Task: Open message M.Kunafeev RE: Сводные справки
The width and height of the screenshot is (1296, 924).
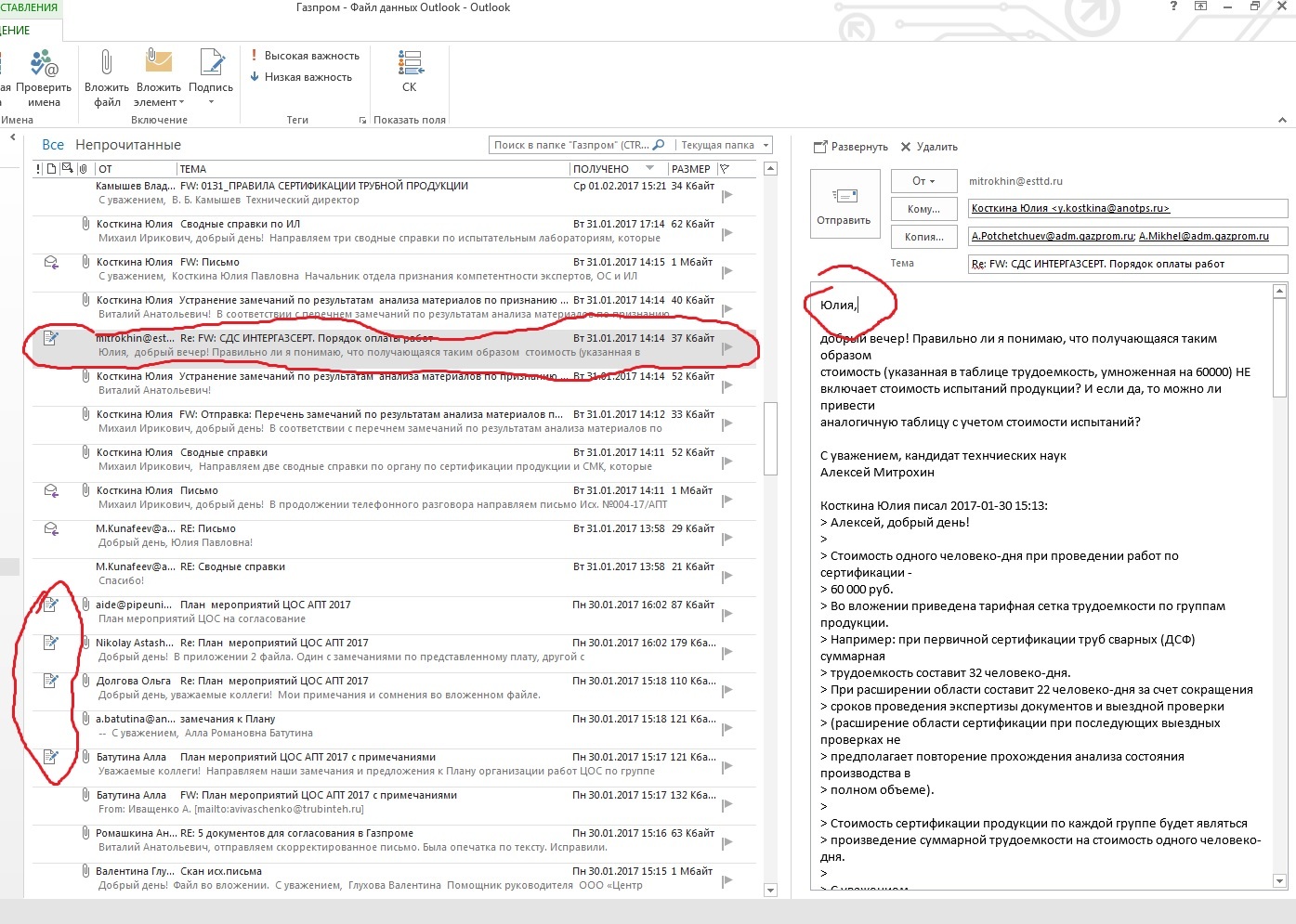Action: (395, 574)
